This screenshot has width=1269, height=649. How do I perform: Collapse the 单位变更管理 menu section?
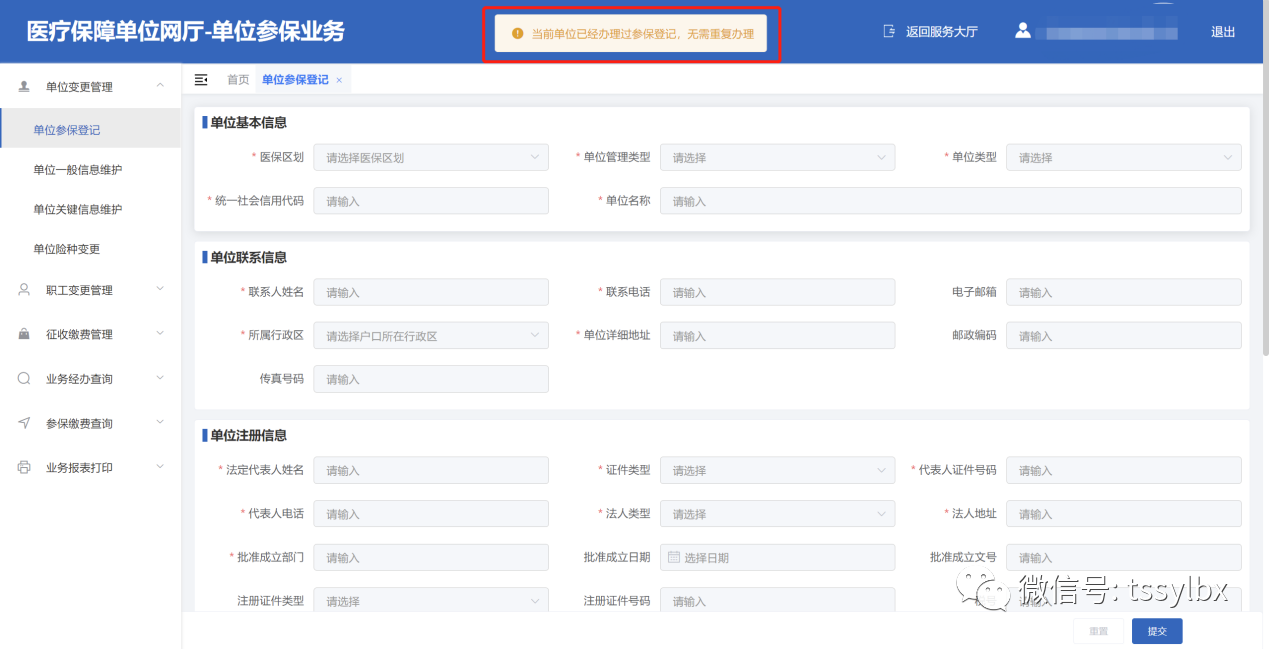tap(160, 87)
